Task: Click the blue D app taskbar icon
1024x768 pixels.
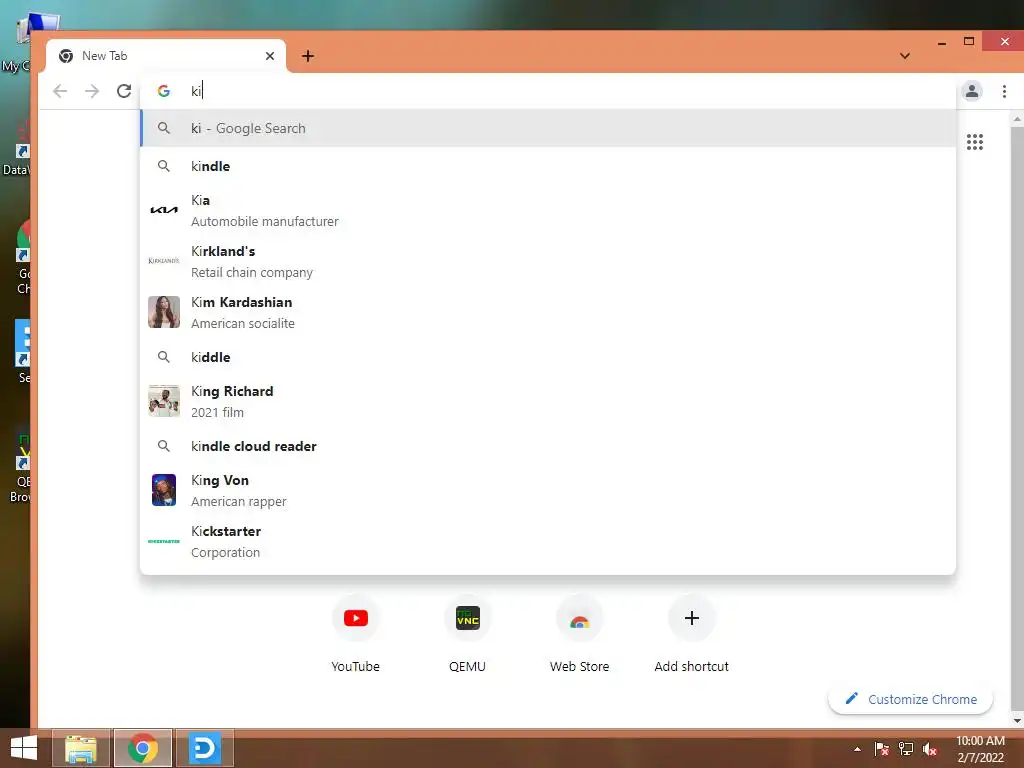Action: 204,748
